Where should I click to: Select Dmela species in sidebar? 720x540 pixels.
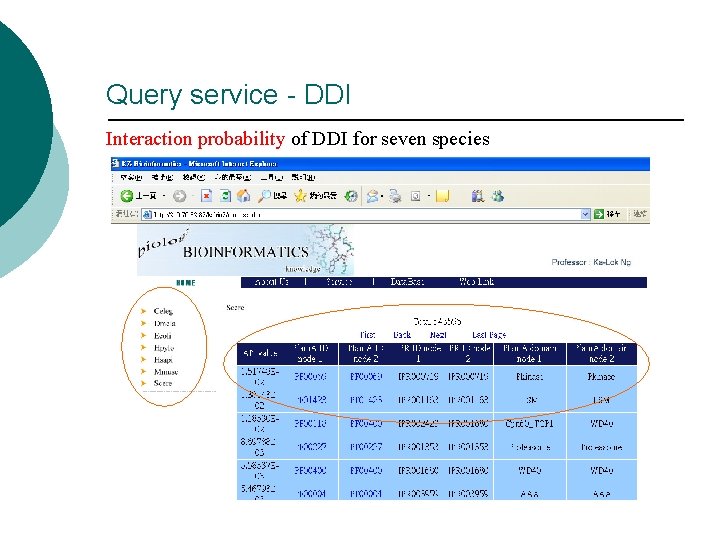coord(164,323)
